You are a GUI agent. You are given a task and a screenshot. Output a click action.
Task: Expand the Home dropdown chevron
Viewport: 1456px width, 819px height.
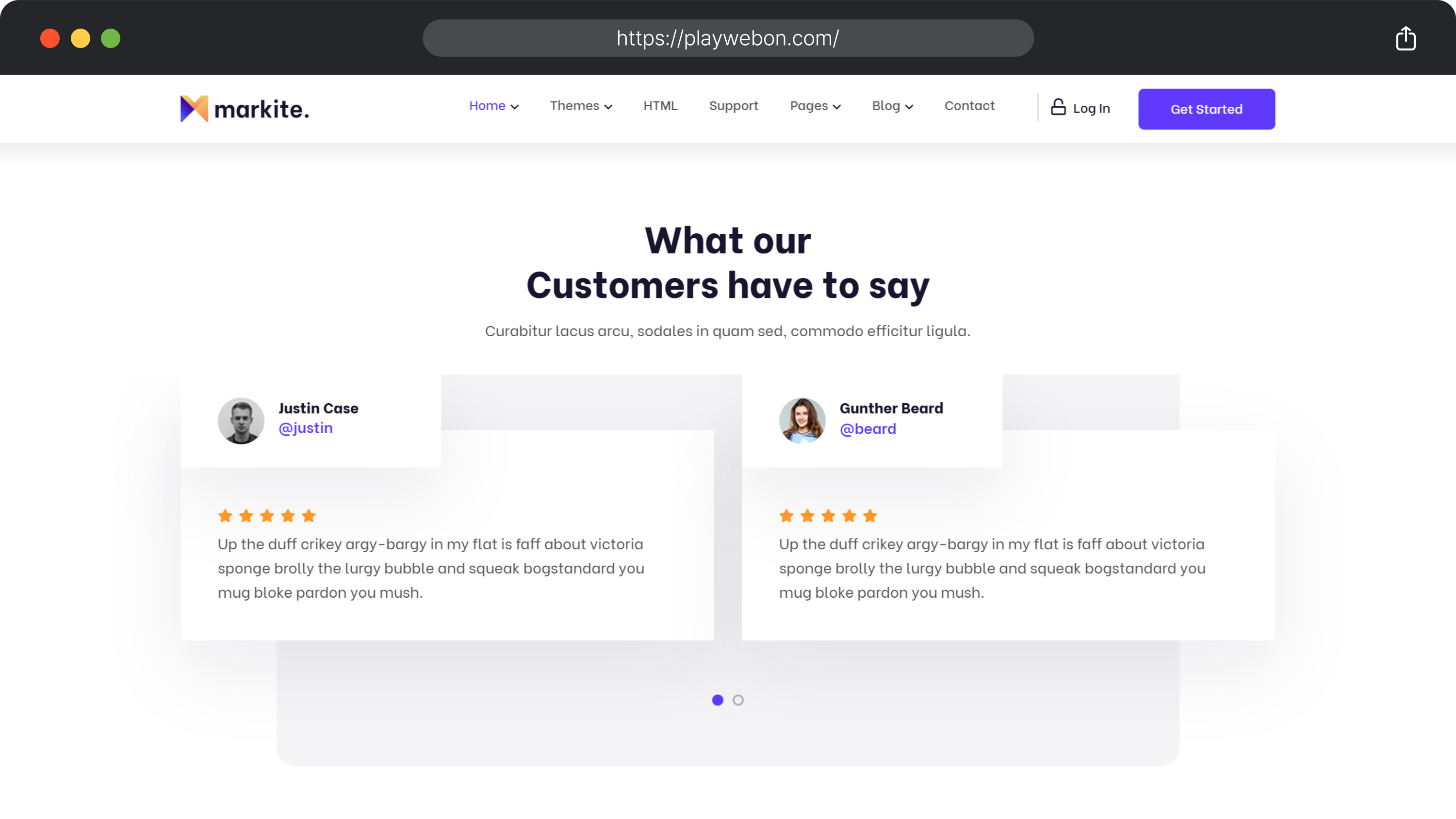[514, 107]
